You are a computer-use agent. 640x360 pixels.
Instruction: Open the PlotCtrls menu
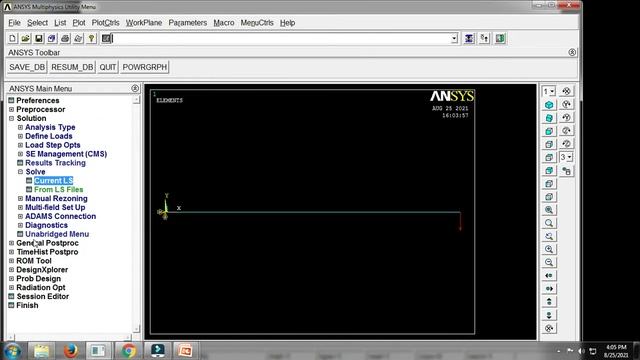click(105, 23)
